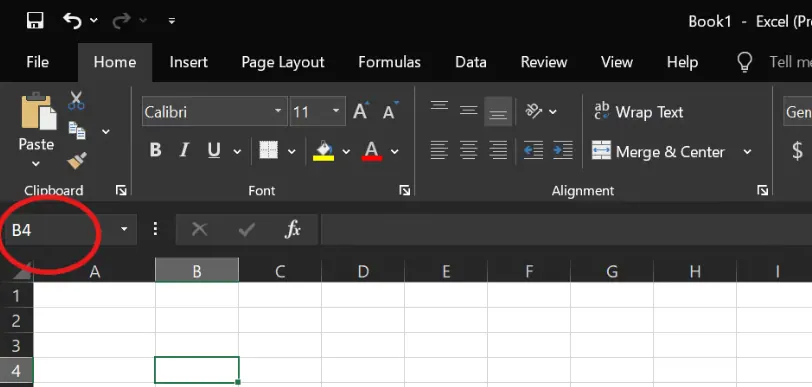This screenshot has height=387, width=812.
Task: Open the Calibri font name dropdown
Action: (x=278, y=111)
